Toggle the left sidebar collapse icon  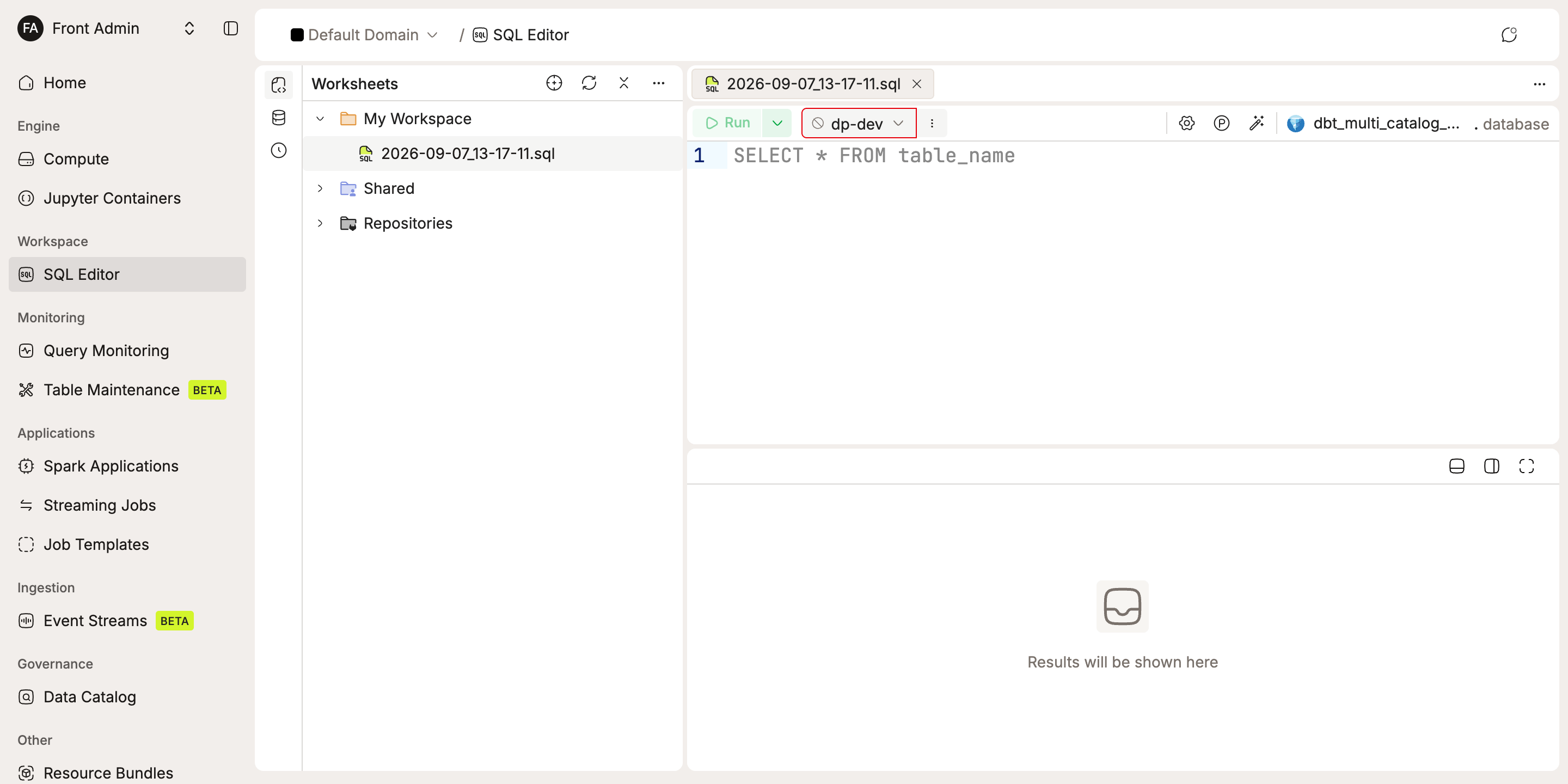pyautogui.click(x=231, y=29)
